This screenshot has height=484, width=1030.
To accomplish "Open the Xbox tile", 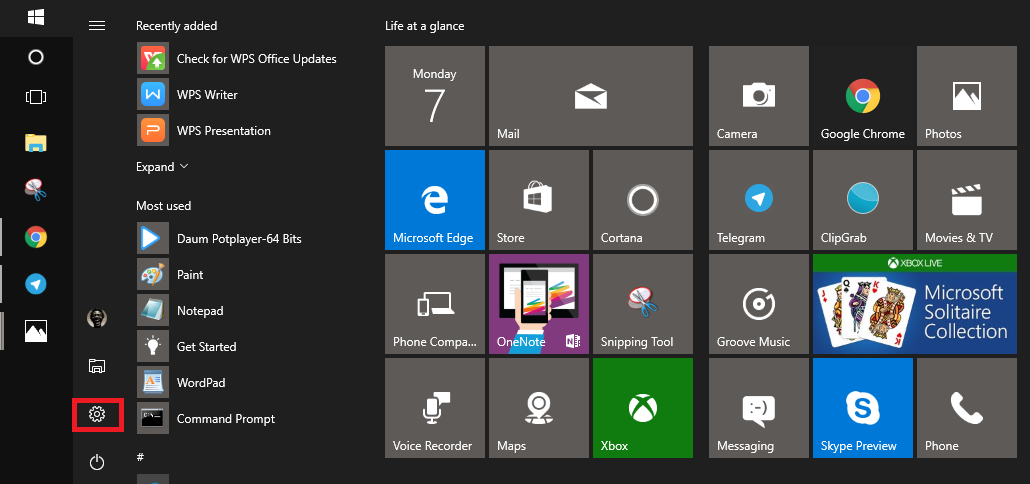I will (x=642, y=408).
